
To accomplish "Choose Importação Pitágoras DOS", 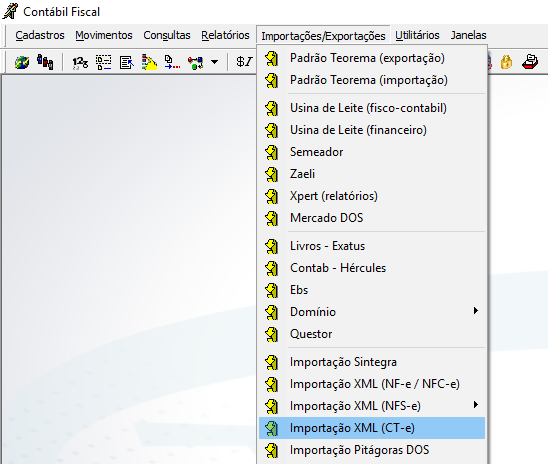I will click(372, 450).
